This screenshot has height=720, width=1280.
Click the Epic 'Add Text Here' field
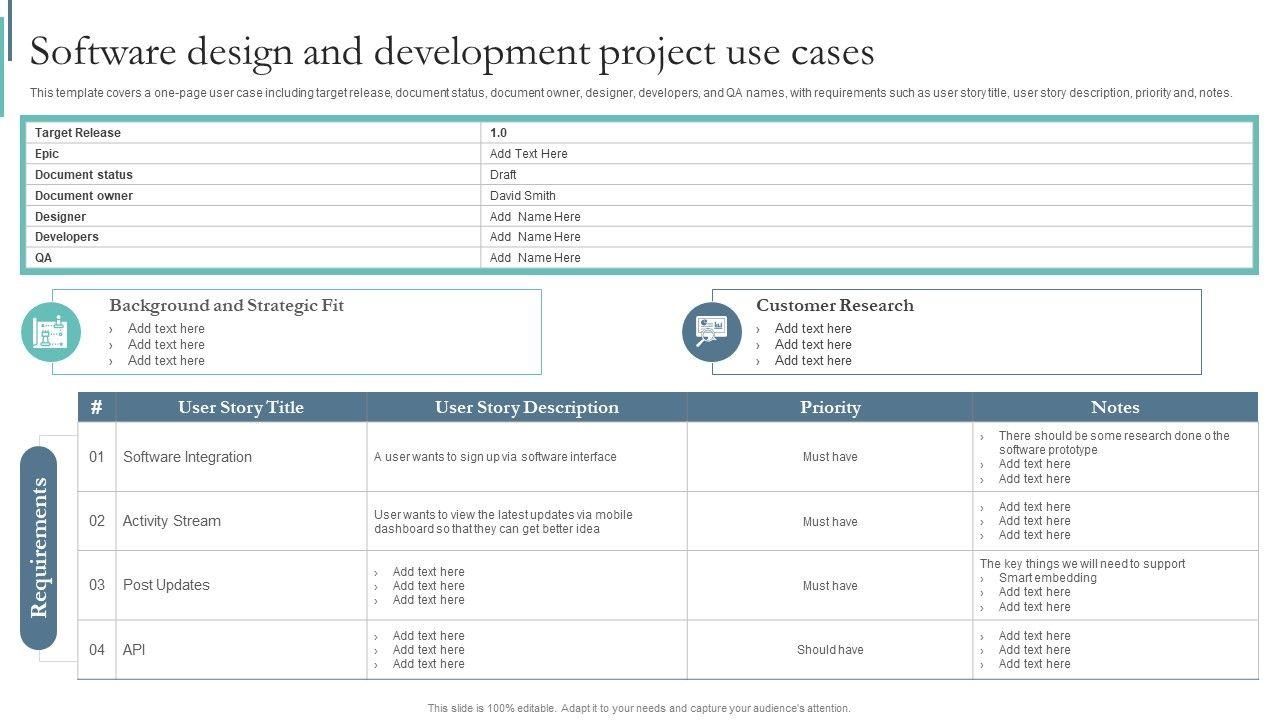(x=528, y=154)
